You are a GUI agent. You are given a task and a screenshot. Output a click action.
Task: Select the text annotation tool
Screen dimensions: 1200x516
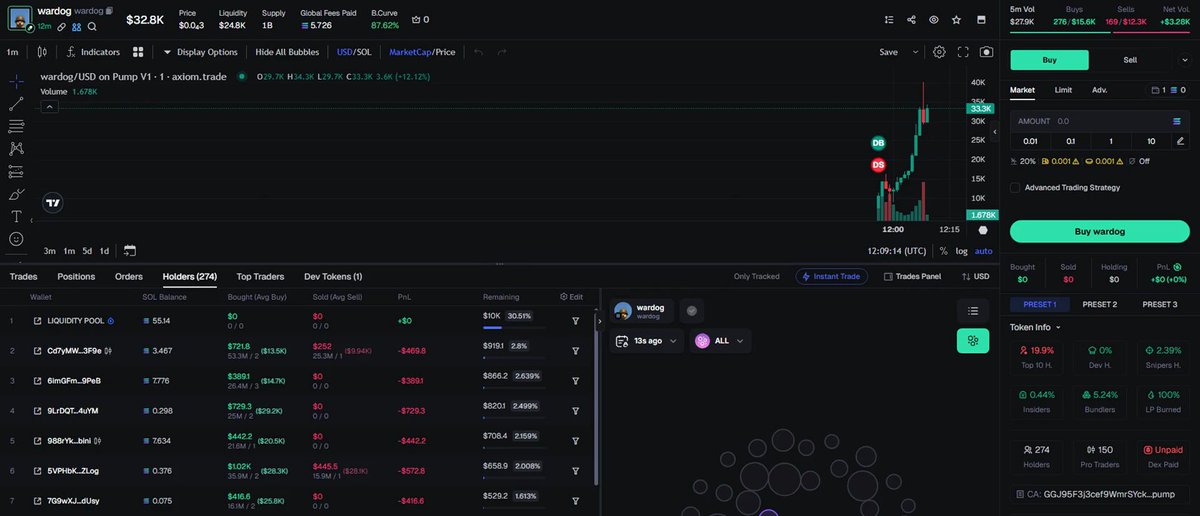[16, 216]
